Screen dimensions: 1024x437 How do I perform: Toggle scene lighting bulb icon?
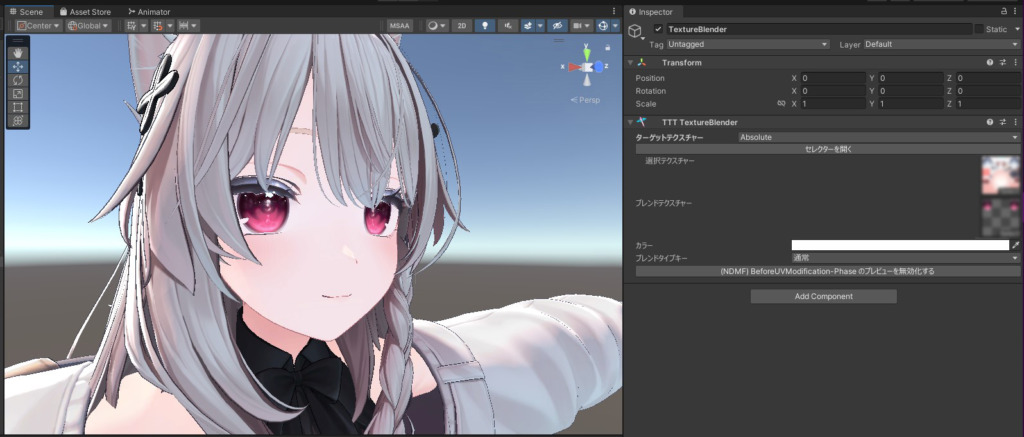[484, 25]
